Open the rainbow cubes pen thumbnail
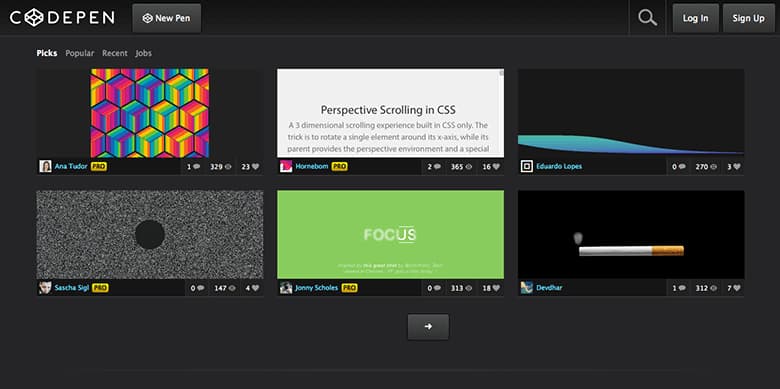This screenshot has width=780, height=389. click(x=150, y=113)
